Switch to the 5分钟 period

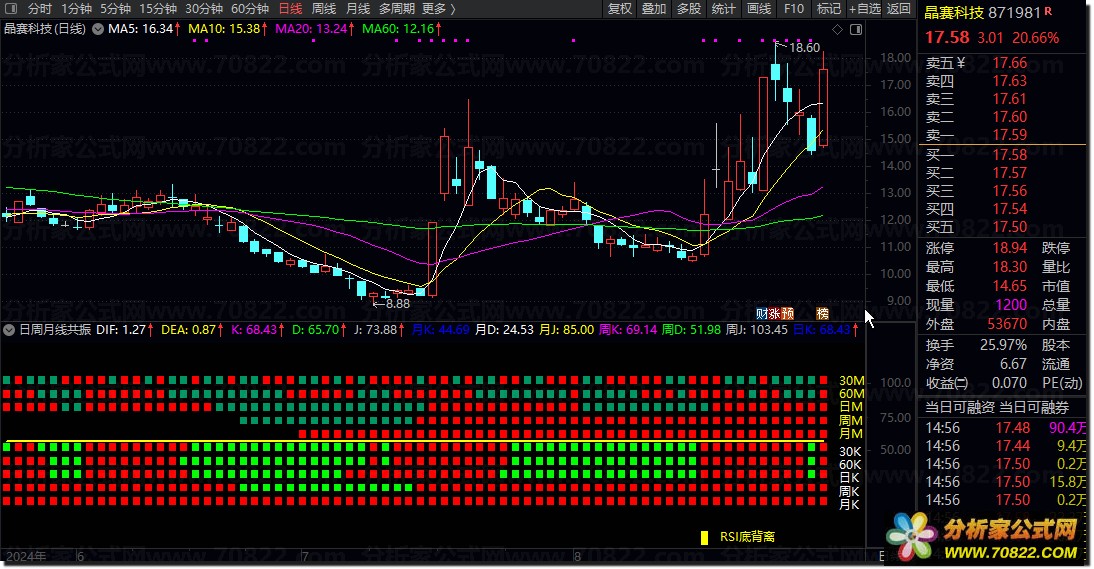tap(115, 9)
